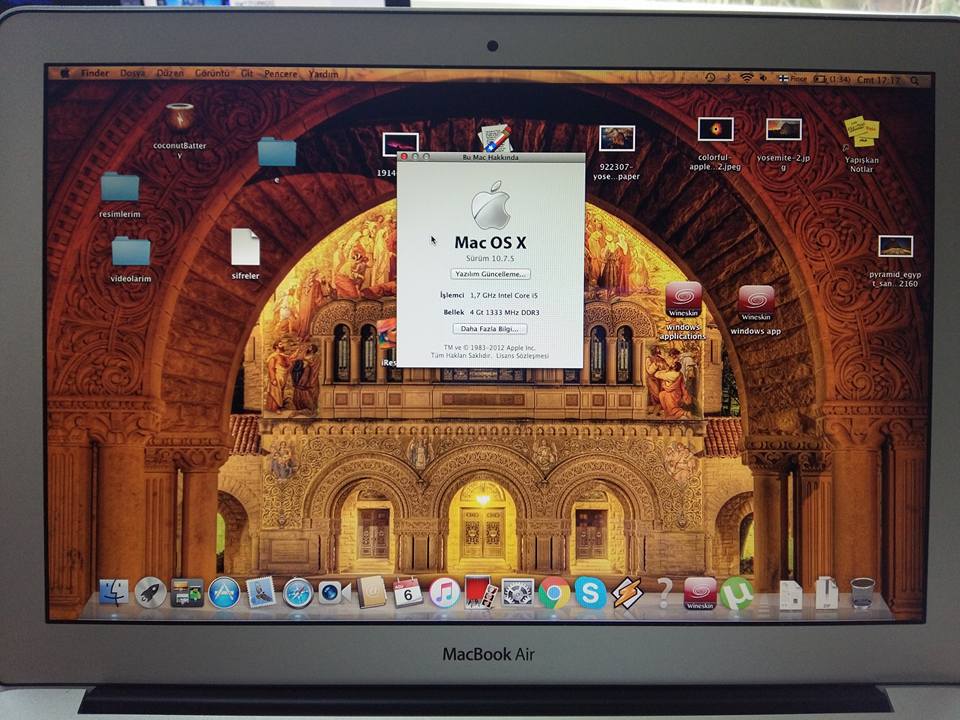The height and width of the screenshot is (720, 960).
Task: Launch Google Chrome from dock
Action: click(x=554, y=593)
